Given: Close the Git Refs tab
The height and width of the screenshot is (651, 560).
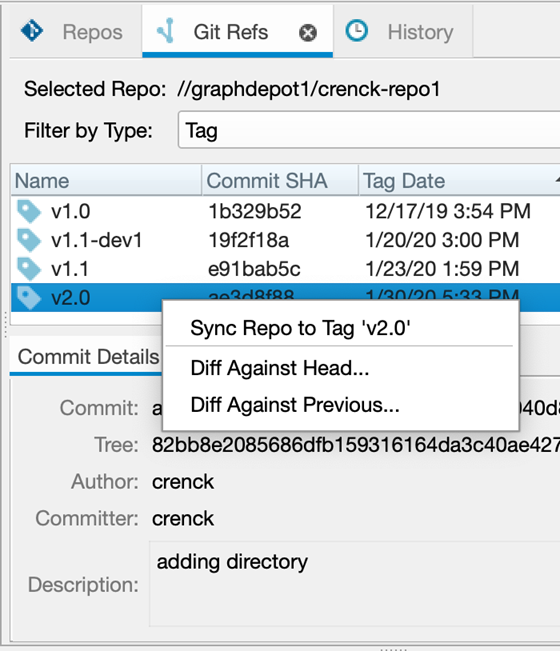Looking at the screenshot, I should tap(308, 32).
